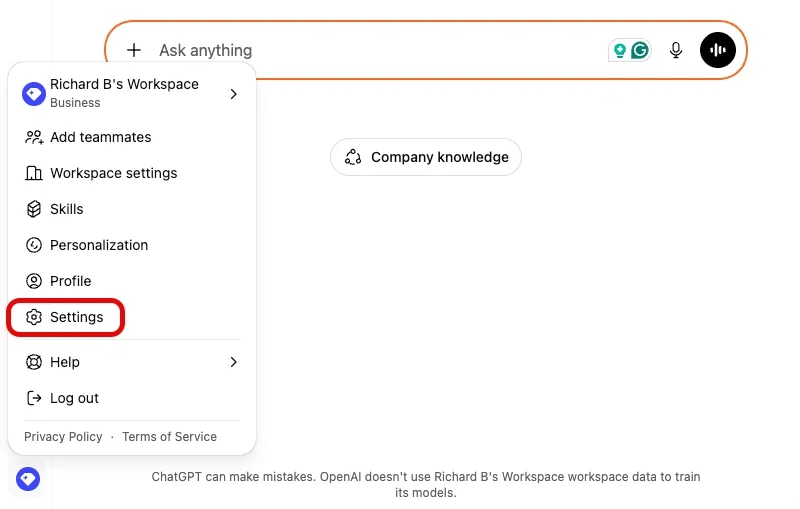800x509 pixels.
Task: Click the Profile person icon
Action: (34, 281)
